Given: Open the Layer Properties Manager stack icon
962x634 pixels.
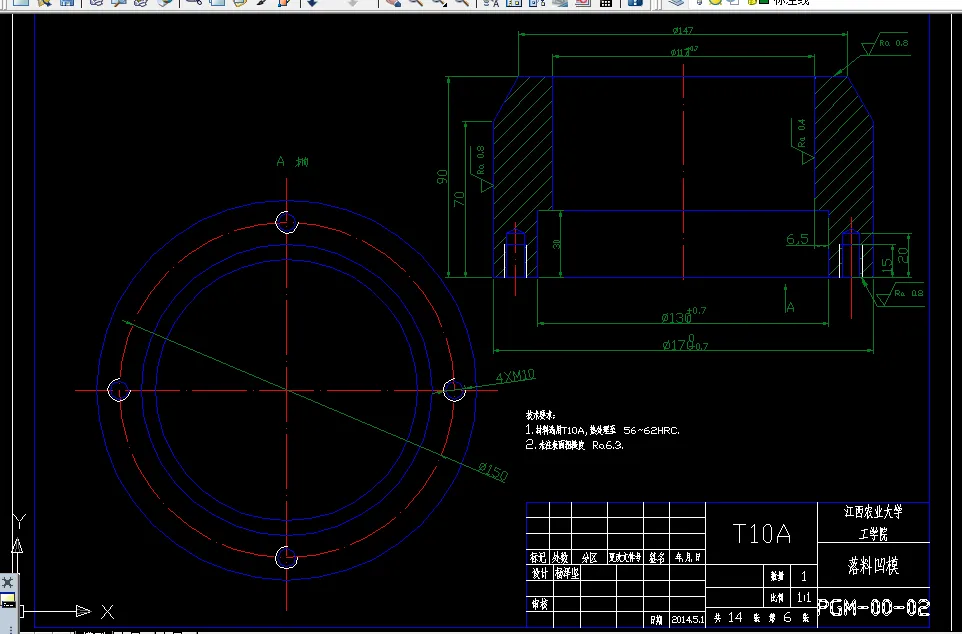Looking at the screenshot, I should [x=676, y=2].
